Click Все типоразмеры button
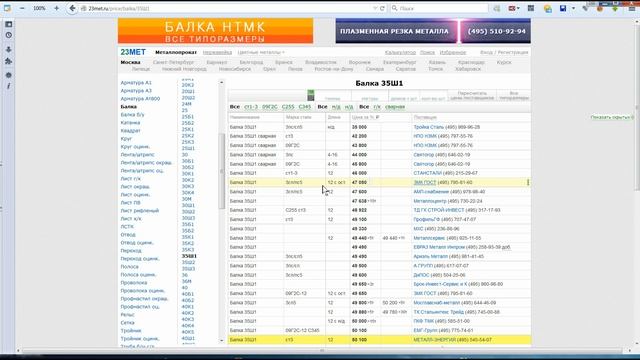The width and height of the screenshot is (640, 360). [513, 96]
